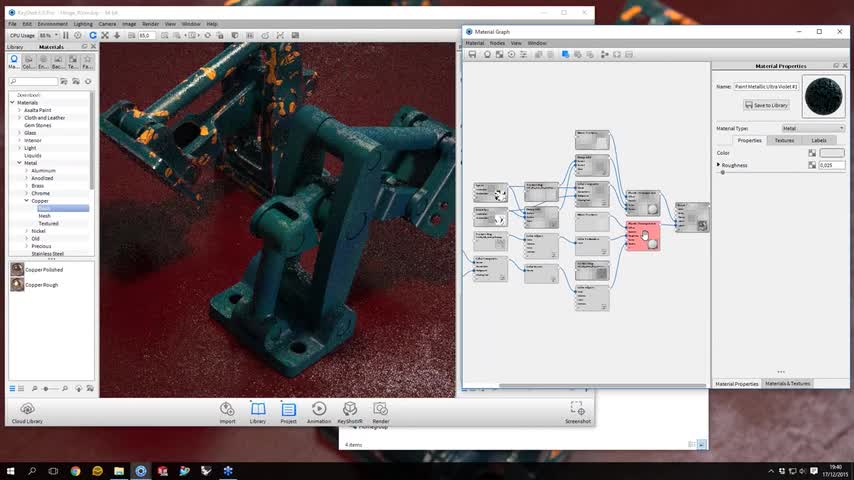Screen dimensions: 854x480
Task: Select the Mesh subfolder under Copper
Action: click(x=45, y=216)
